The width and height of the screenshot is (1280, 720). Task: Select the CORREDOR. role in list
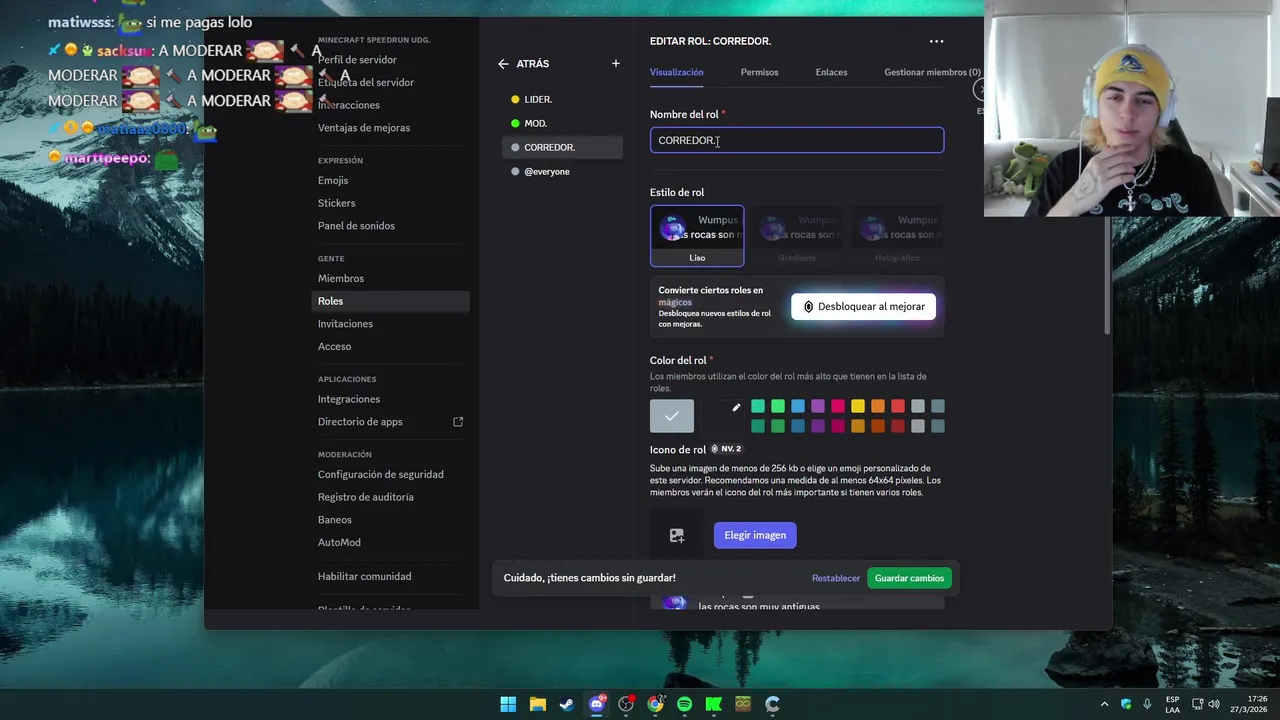point(562,147)
